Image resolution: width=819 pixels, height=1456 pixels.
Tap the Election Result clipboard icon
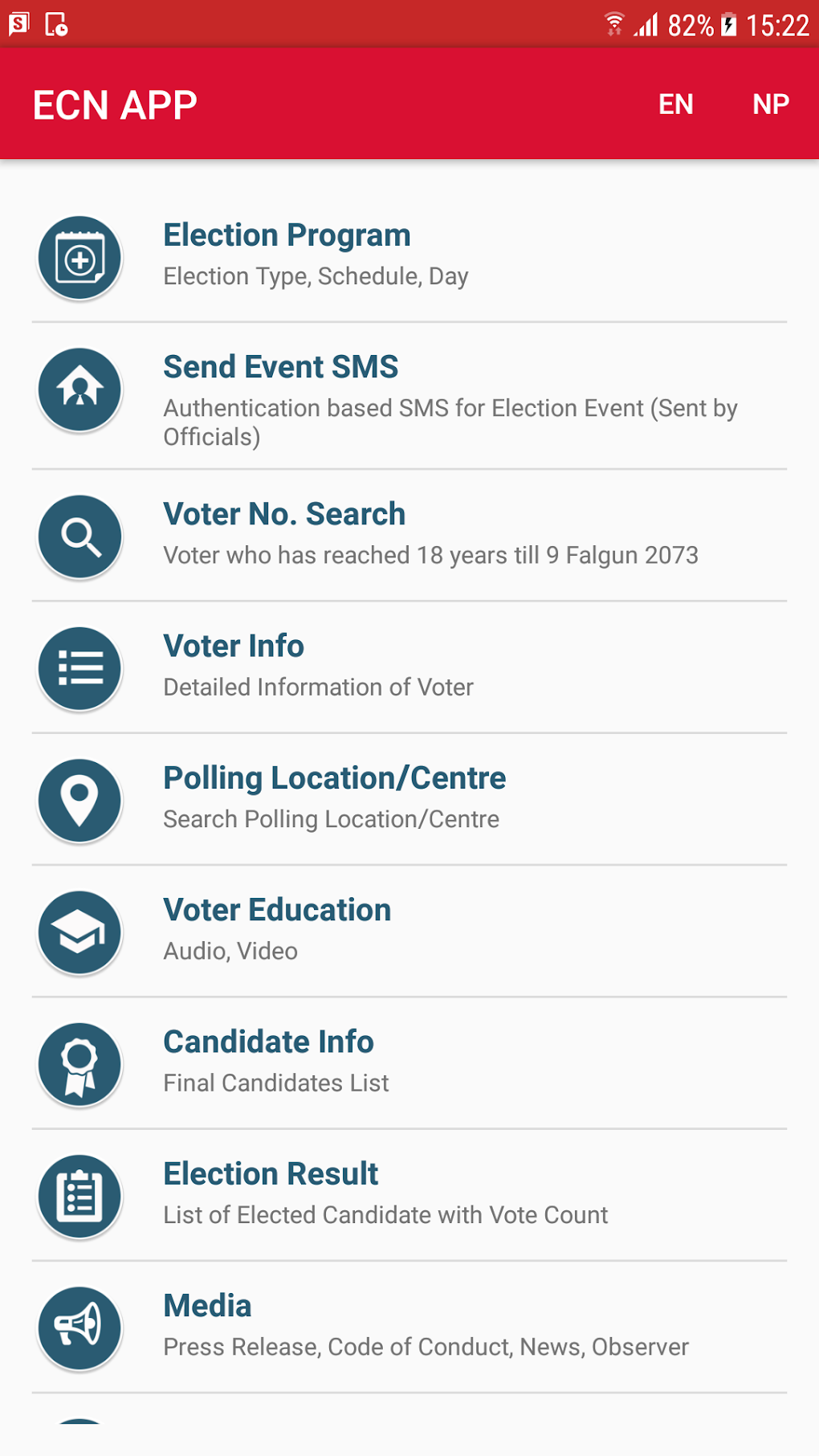[79, 1196]
